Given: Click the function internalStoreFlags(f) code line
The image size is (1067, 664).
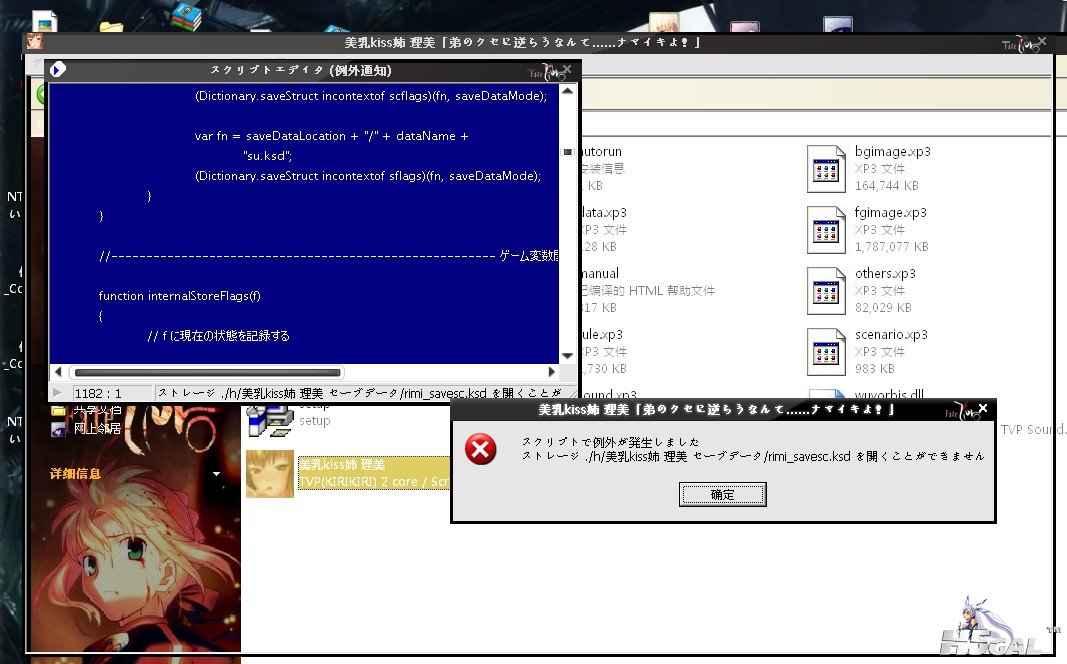Looking at the screenshot, I should [x=179, y=296].
